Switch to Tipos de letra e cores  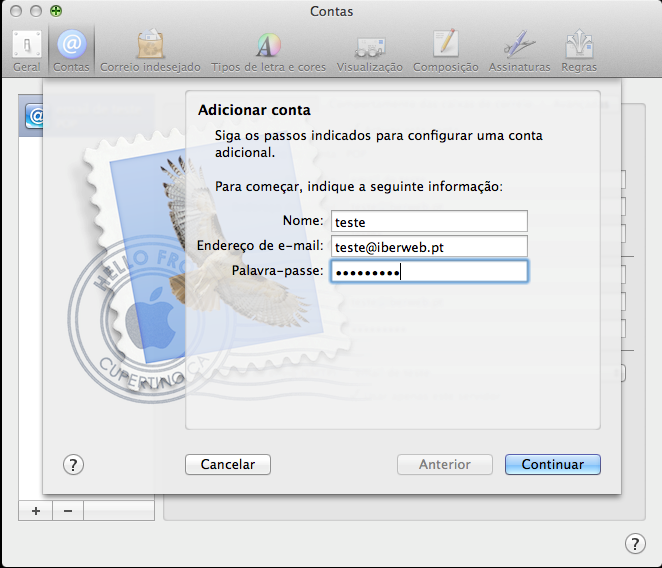click(267, 50)
